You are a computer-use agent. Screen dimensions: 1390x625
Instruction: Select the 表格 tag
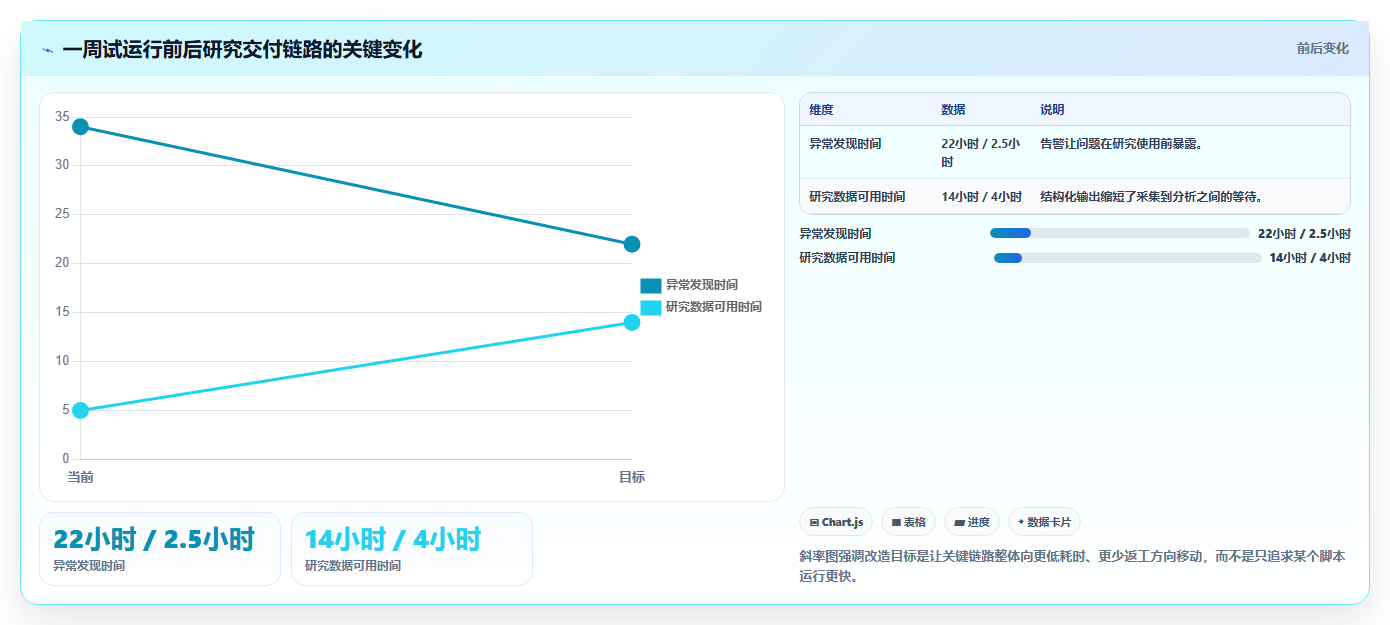coord(908,522)
